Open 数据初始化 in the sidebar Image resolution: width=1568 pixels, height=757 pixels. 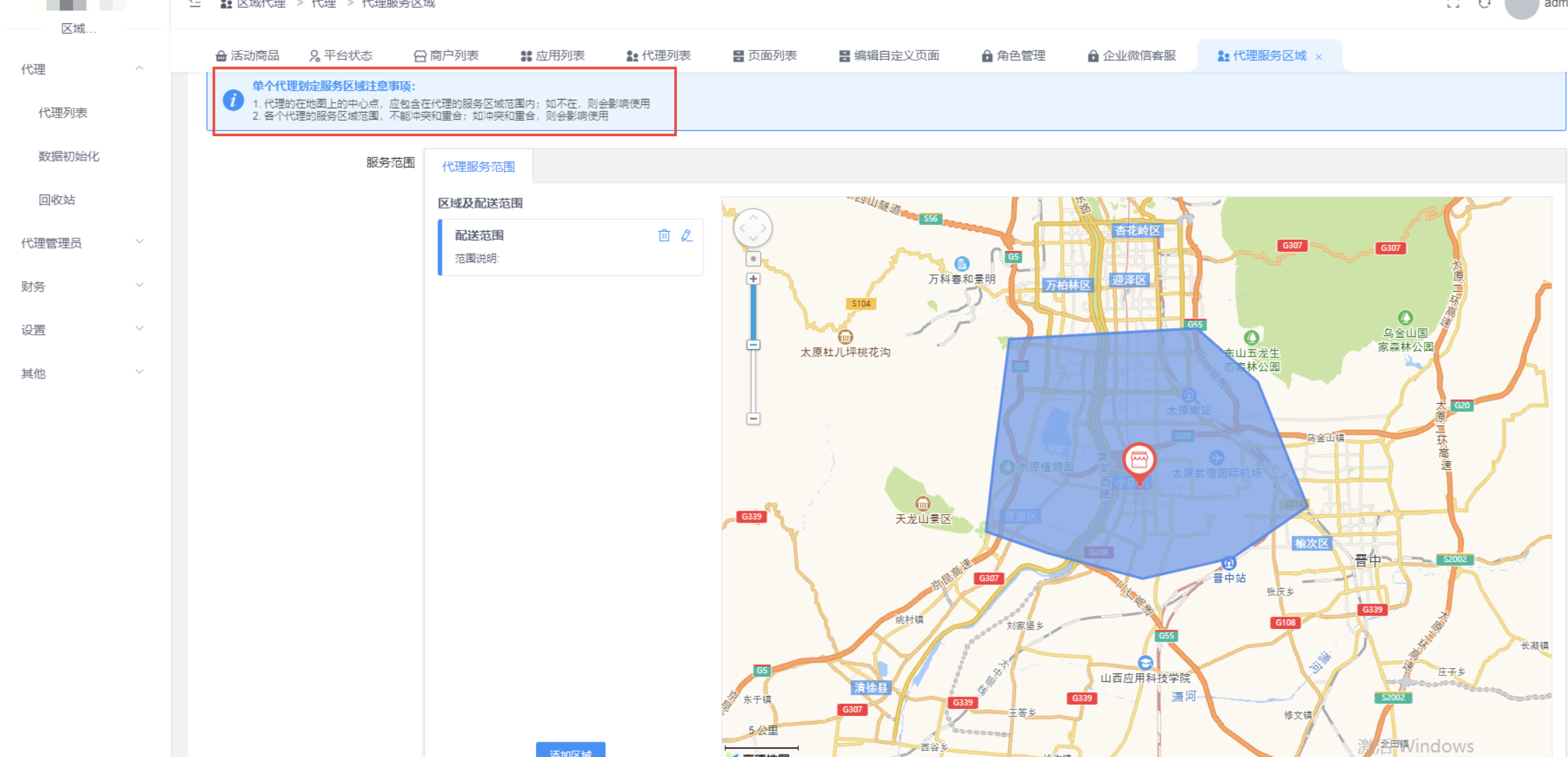[x=69, y=156]
